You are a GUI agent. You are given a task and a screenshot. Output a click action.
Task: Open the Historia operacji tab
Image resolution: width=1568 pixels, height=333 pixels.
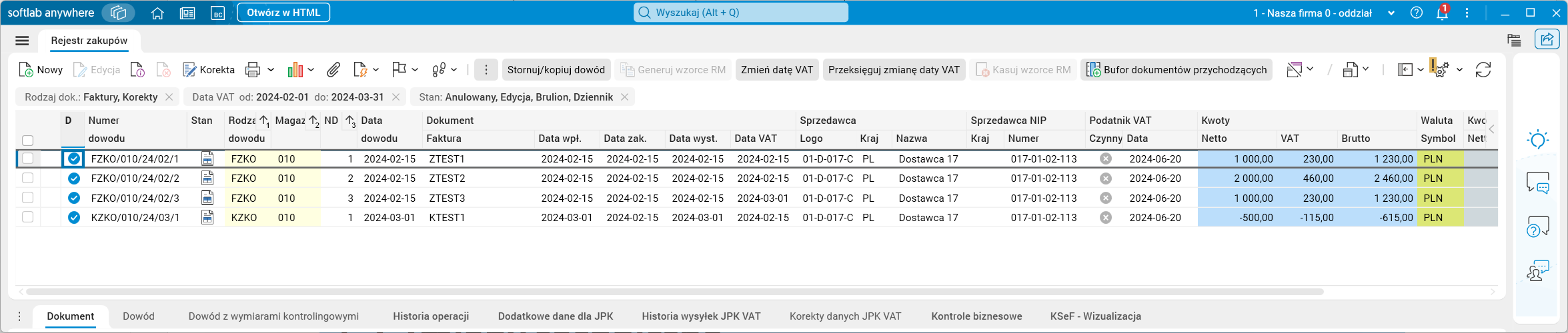431,316
